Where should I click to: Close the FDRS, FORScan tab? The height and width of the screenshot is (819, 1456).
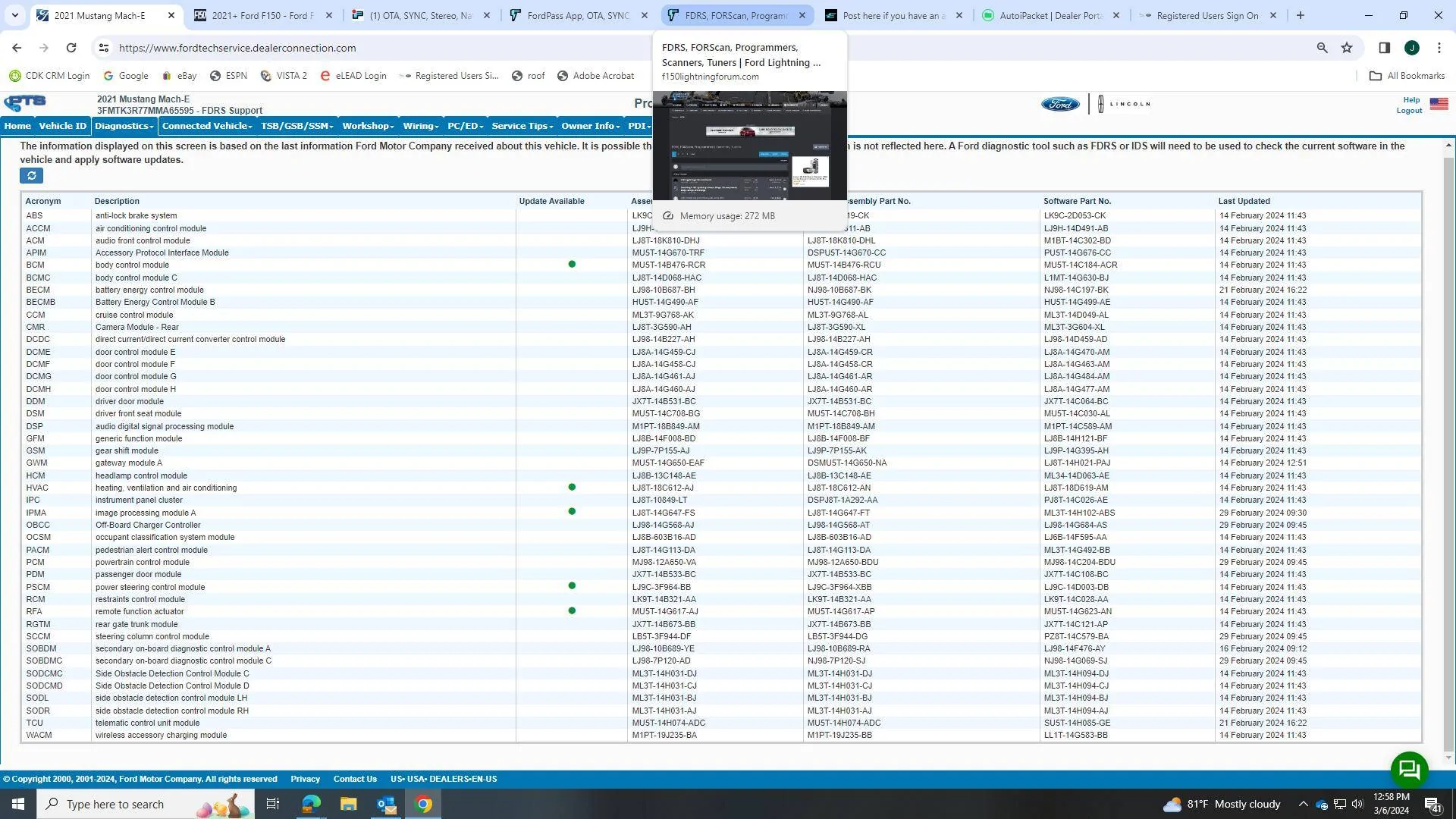click(802, 15)
